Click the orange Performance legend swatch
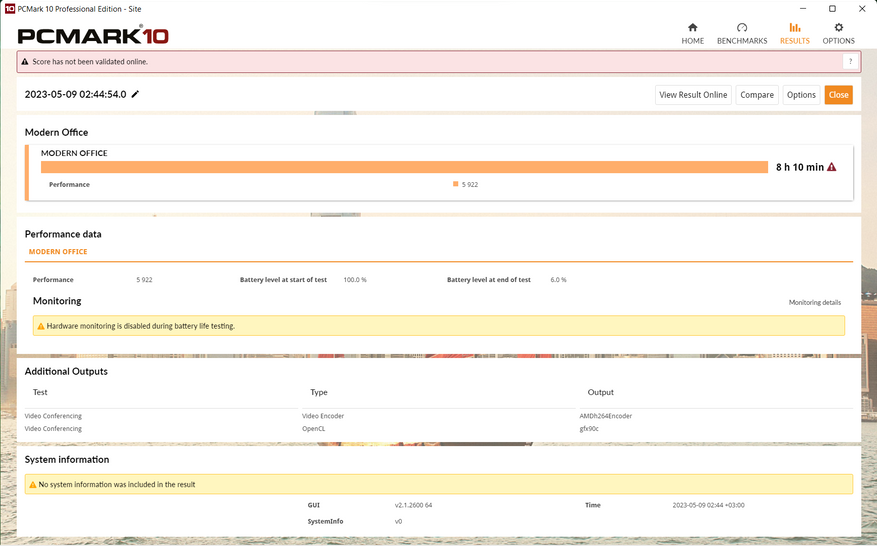The width and height of the screenshot is (877, 546). 455,184
